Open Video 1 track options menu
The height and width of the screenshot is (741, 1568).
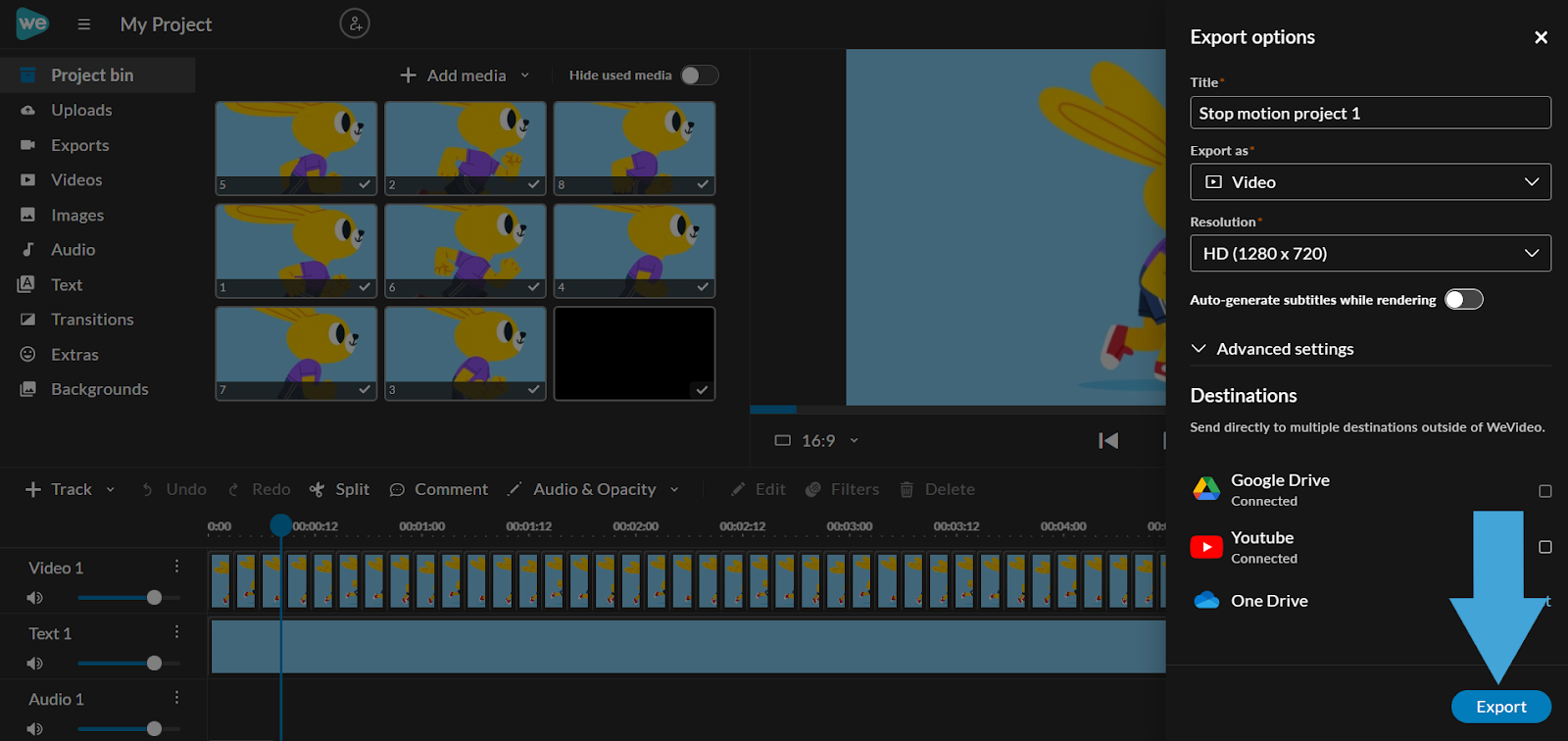(x=176, y=567)
